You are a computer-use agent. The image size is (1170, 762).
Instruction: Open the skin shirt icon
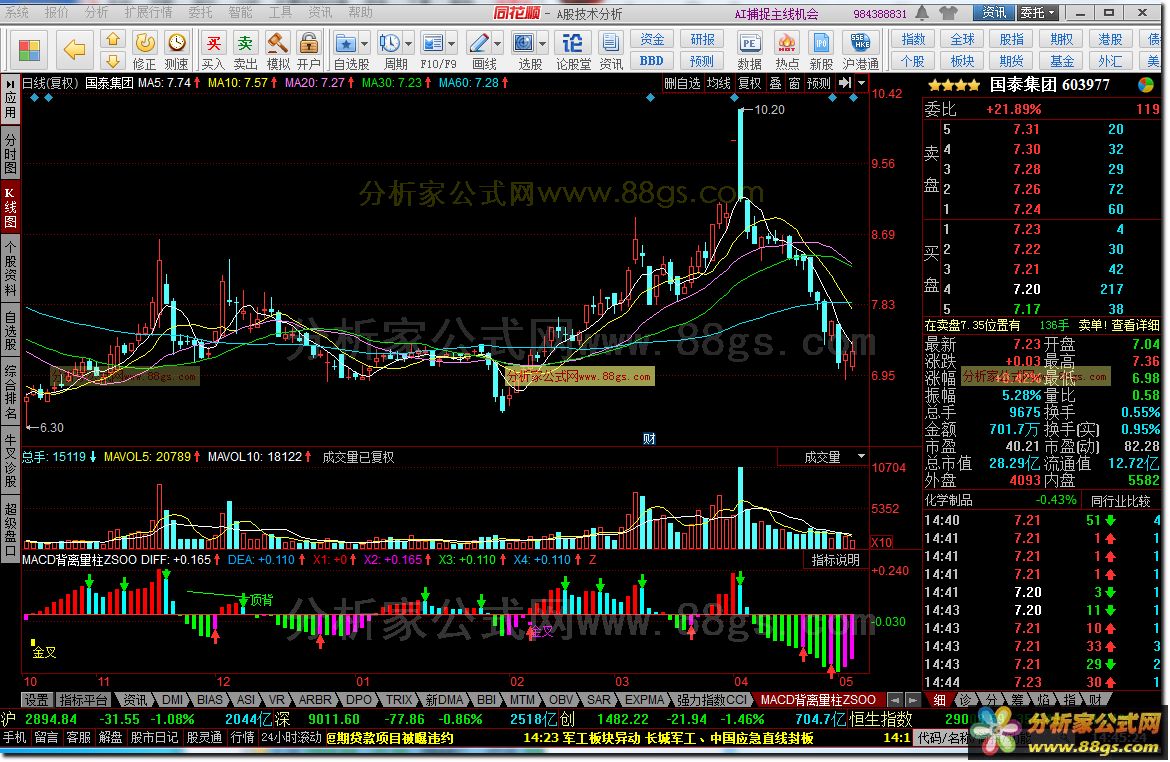pyautogui.click(x=948, y=13)
